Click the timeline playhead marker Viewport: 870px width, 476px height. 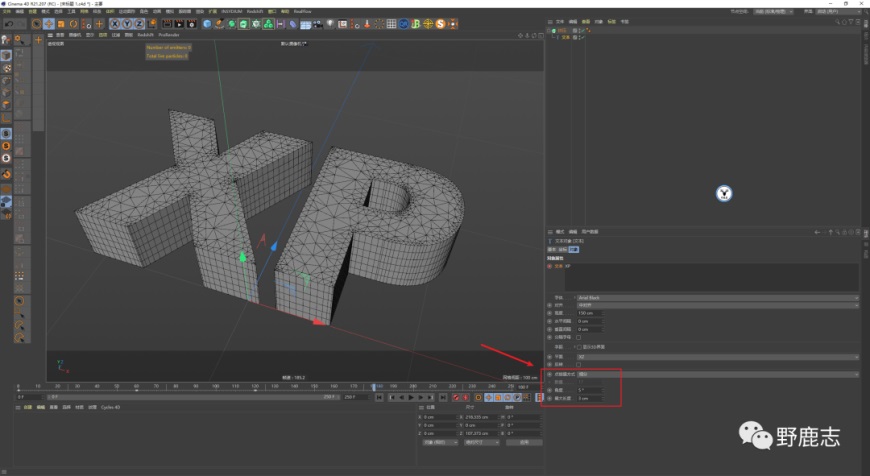coord(373,387)
